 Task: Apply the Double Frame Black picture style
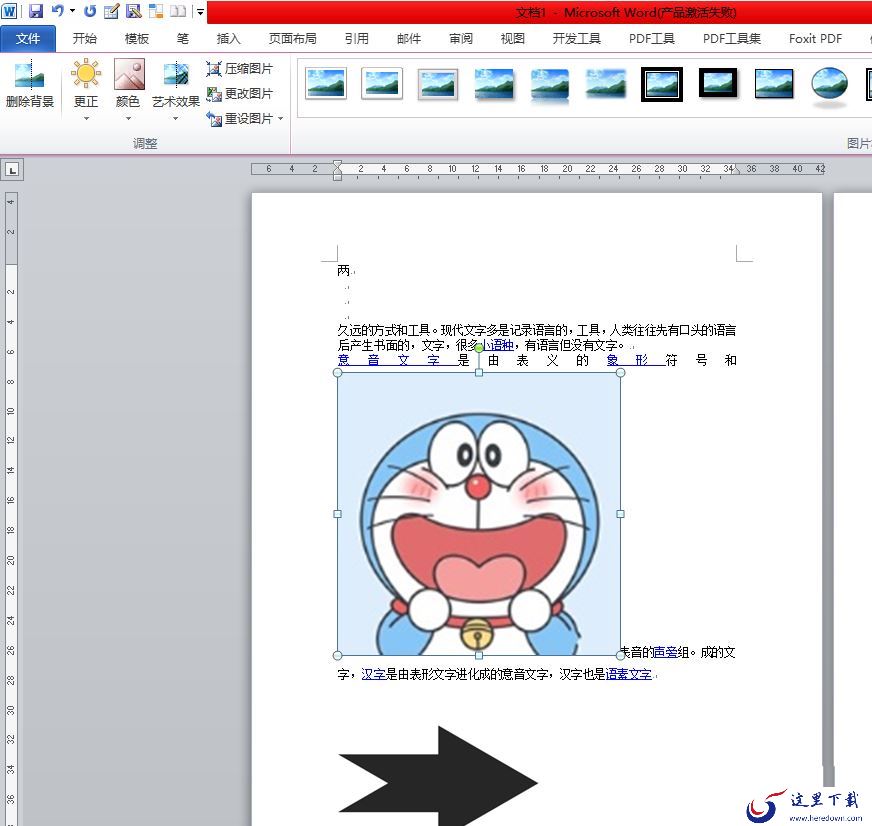point(662,84)
